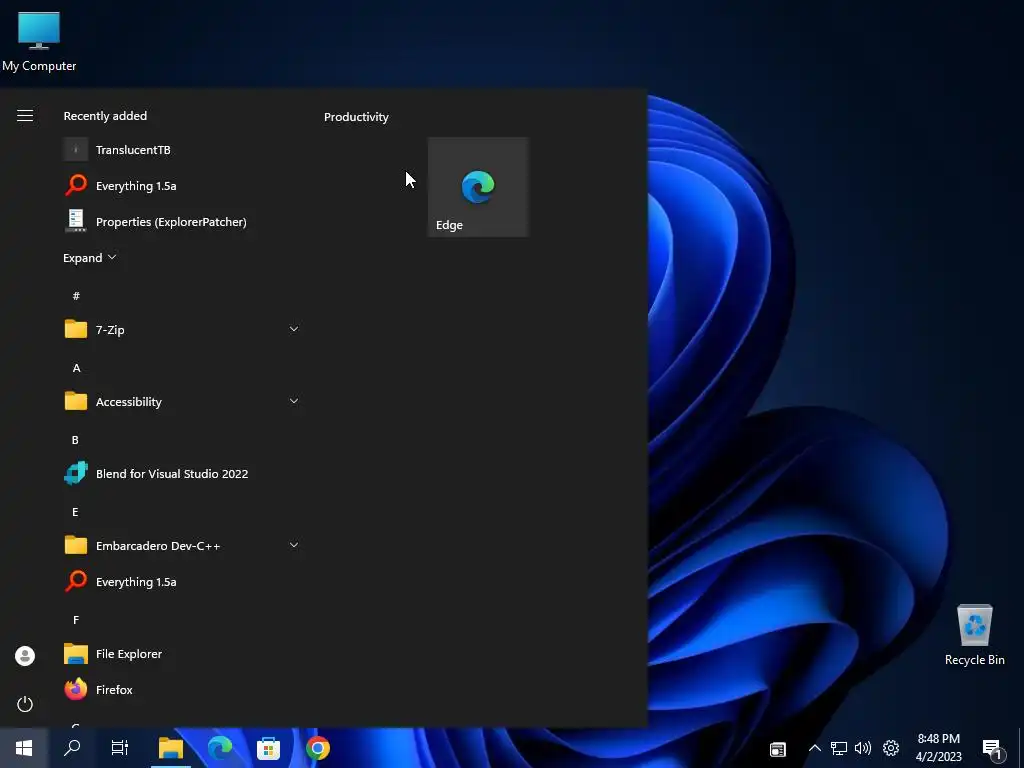Launch Everything 1.5a under letter E

[183, 581]
